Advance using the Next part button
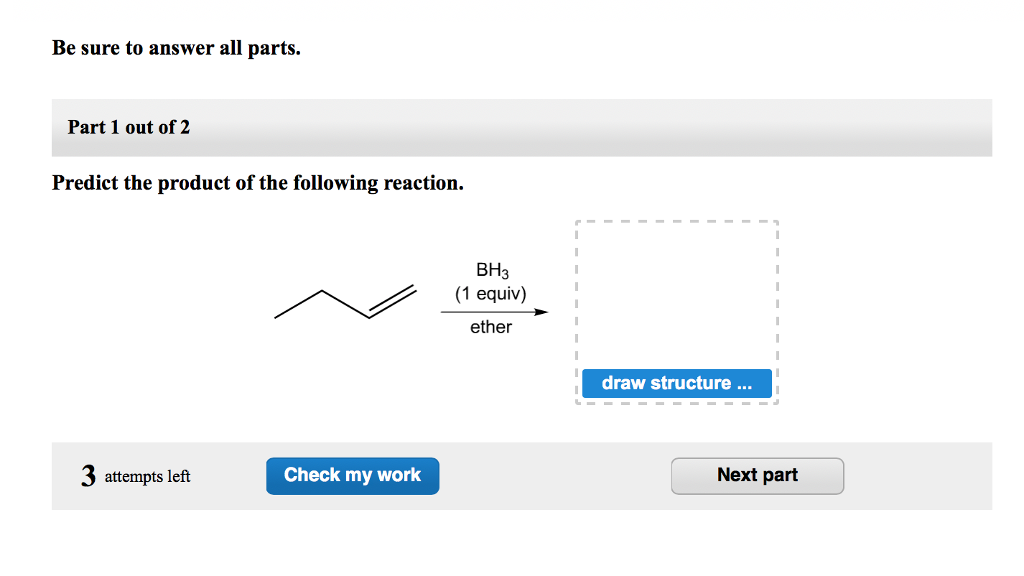This screenshot has height=576, width=1024. (x=757, y=475)
